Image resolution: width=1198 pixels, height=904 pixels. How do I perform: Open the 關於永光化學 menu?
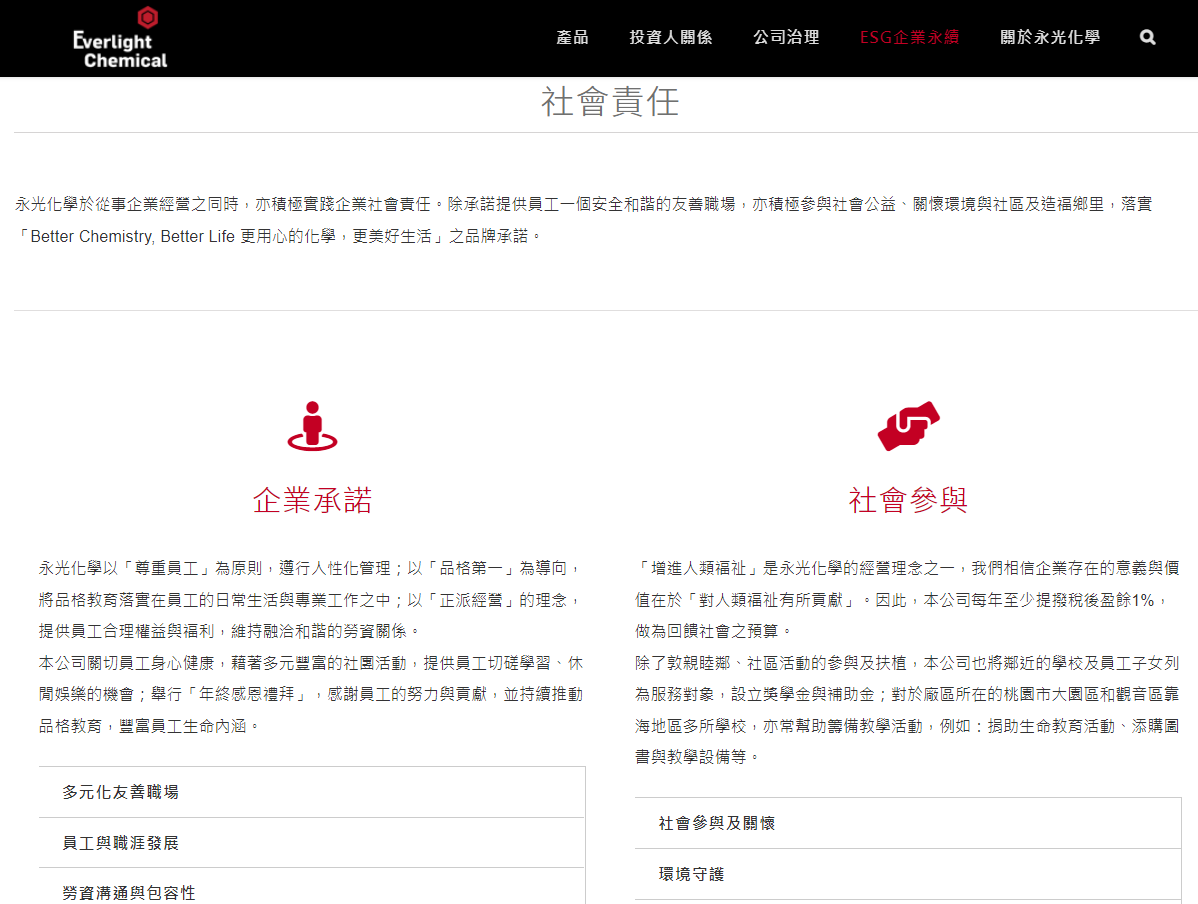(1049, 37)
